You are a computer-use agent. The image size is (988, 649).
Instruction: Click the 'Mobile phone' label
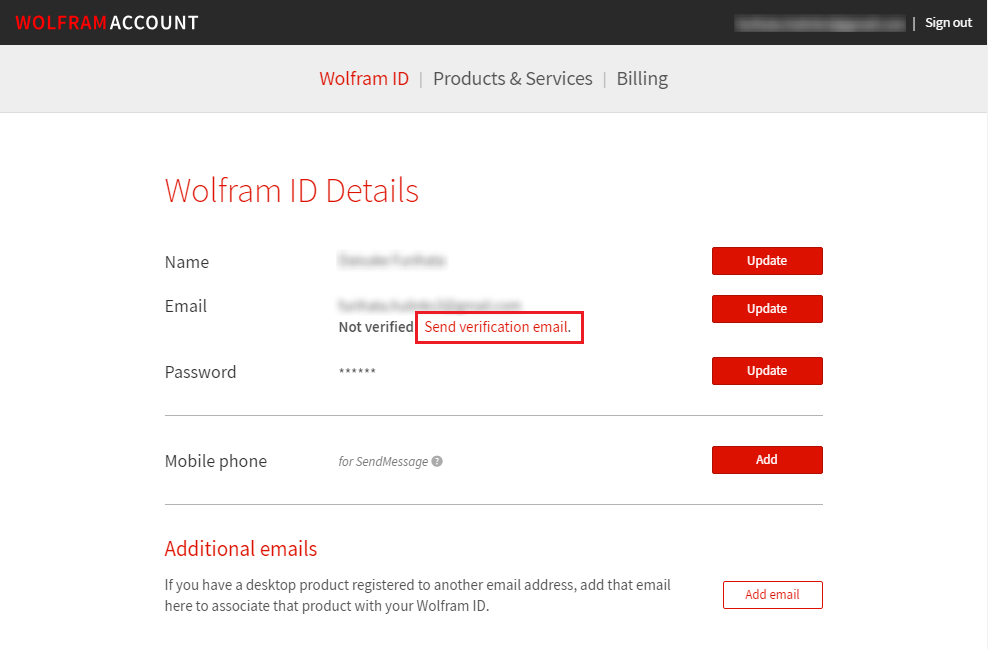point(216,461)
